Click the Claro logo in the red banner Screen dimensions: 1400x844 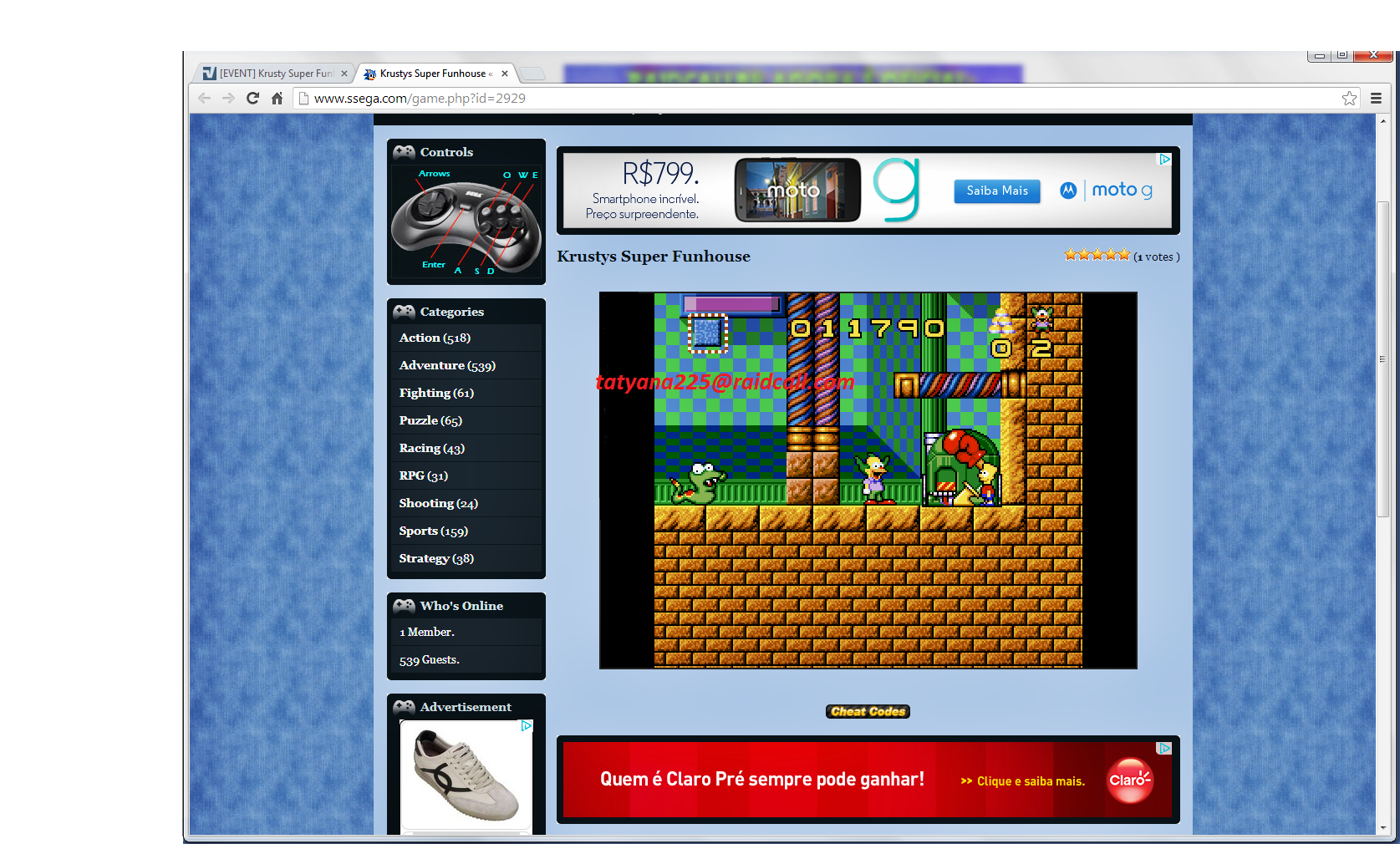[1130, 780]
